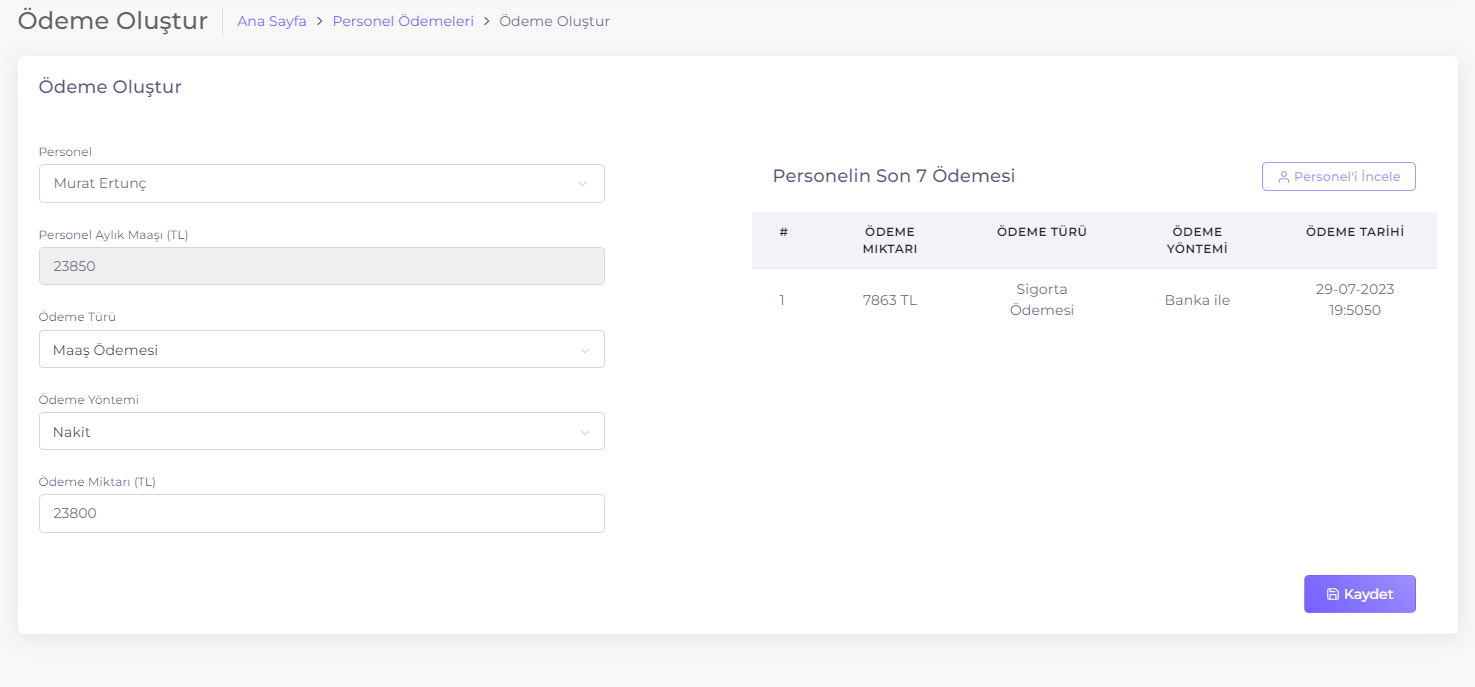The height and width of the screenshot is (687, 1475).
Task: Click the ÖDEME TARİHİ column header
Action: [x=1354, y=232]
